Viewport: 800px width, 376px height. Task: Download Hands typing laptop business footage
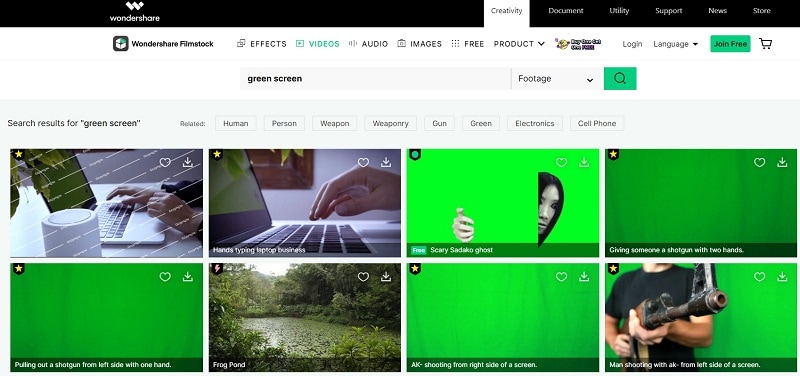click(x=386, y=162)
